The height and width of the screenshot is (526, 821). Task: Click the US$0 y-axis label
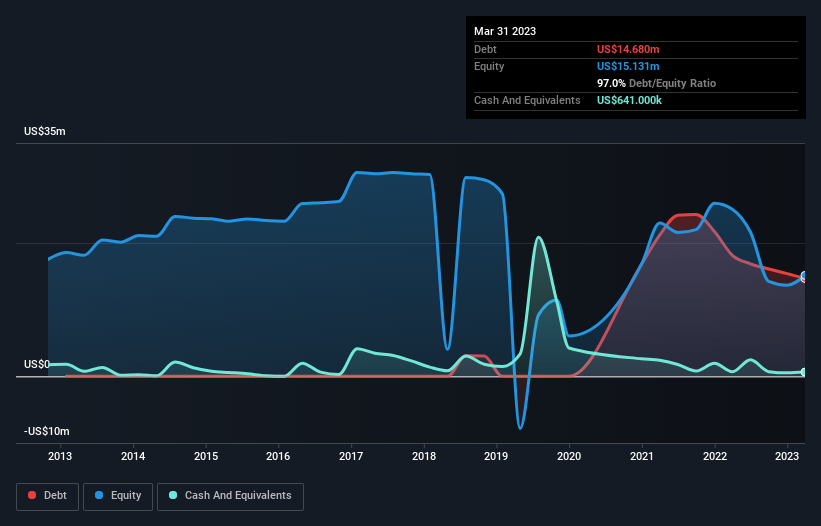pos(37,364)
